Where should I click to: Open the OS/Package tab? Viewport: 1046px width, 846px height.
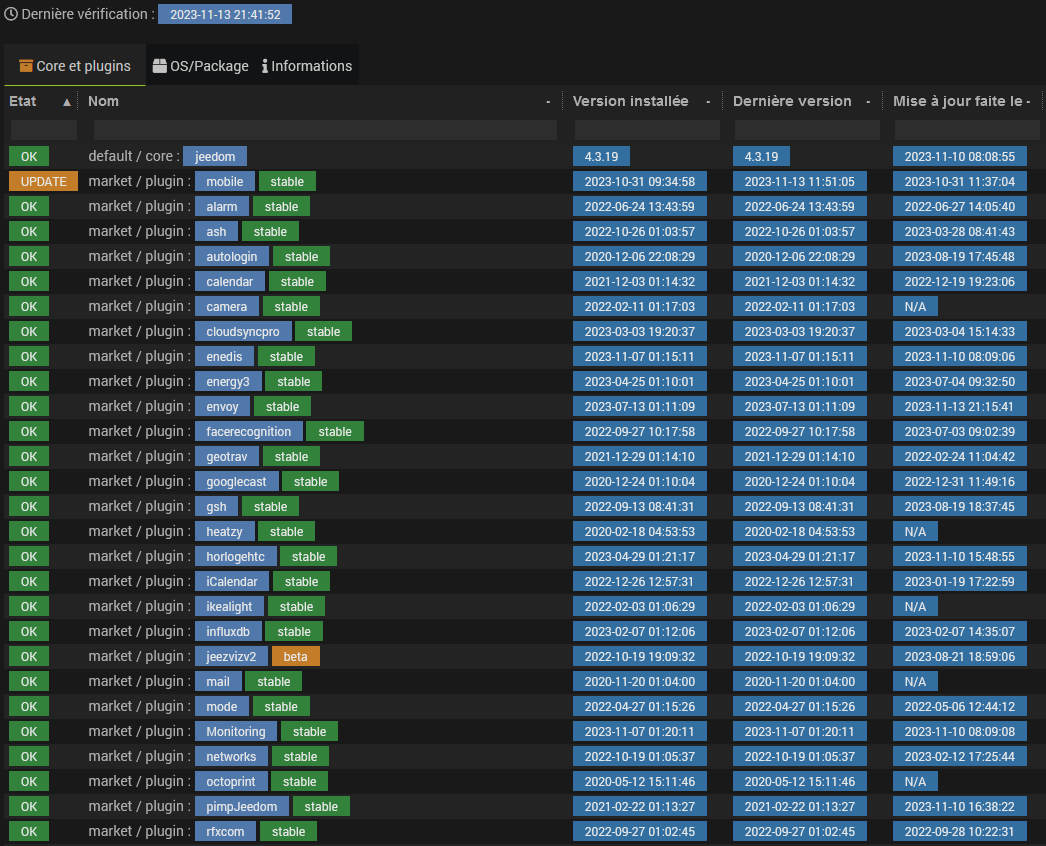[x=200, y=66]
